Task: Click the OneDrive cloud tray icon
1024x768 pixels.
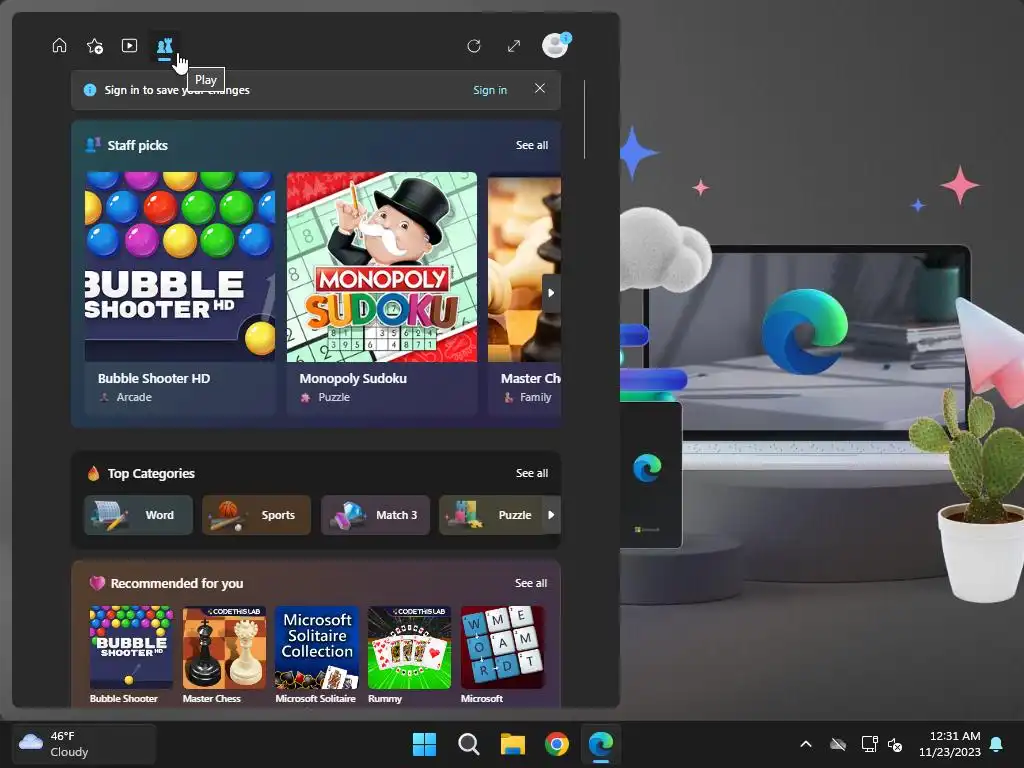Action: (838, 744)
